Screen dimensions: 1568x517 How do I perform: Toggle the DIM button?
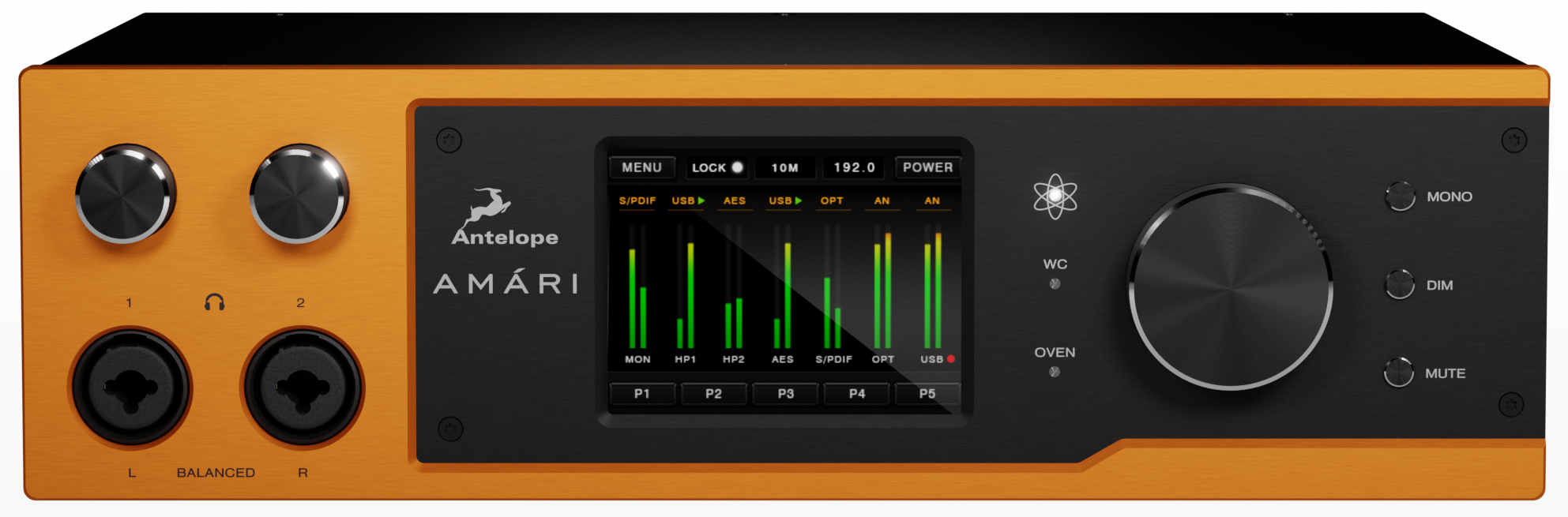tap(1400, 284)
